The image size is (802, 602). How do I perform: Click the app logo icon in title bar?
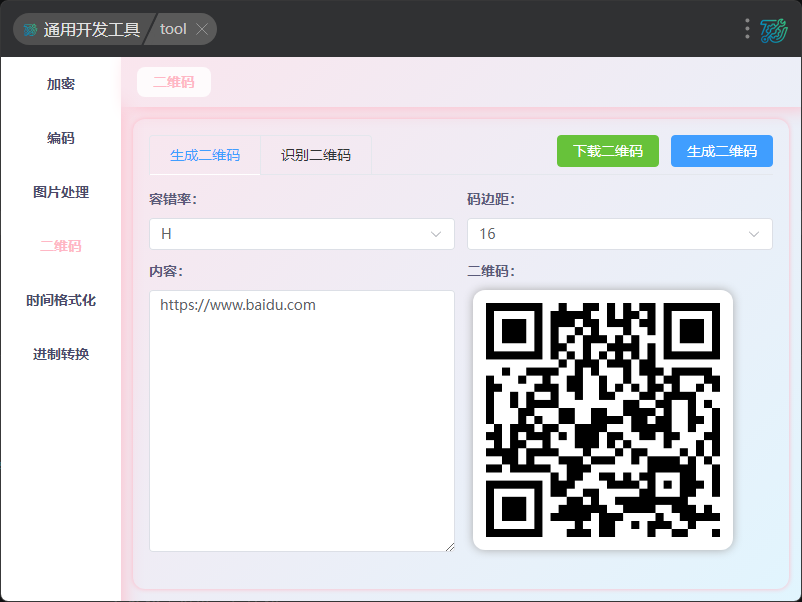[x=30, y=30]
